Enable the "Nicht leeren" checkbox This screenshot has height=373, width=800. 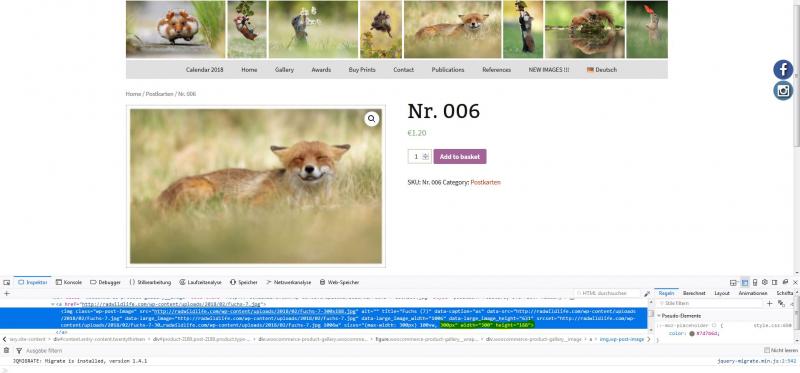click(x=767, y=351)
